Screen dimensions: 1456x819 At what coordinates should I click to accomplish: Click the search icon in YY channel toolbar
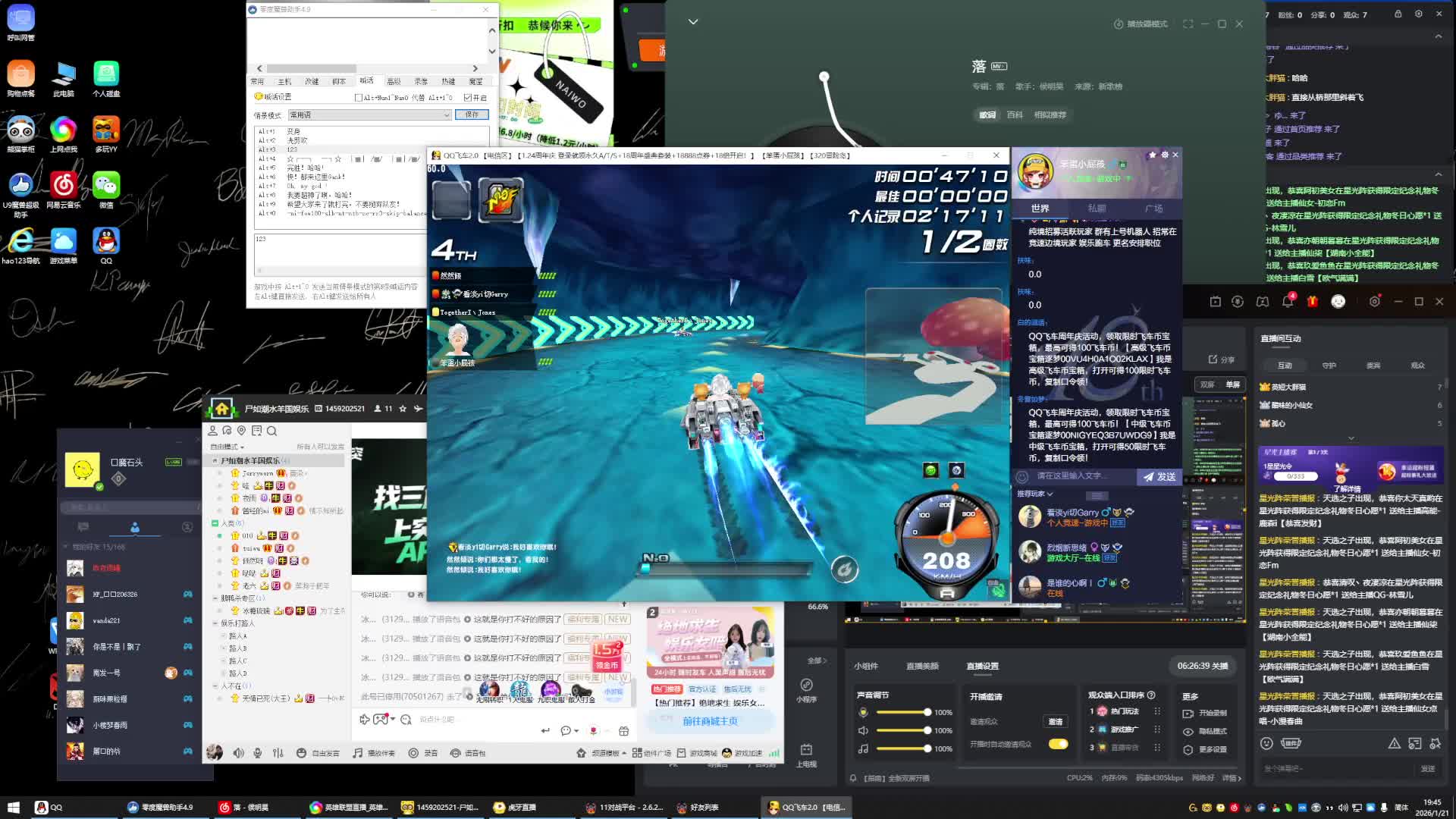pyautogui.click(x=271, y=431)
